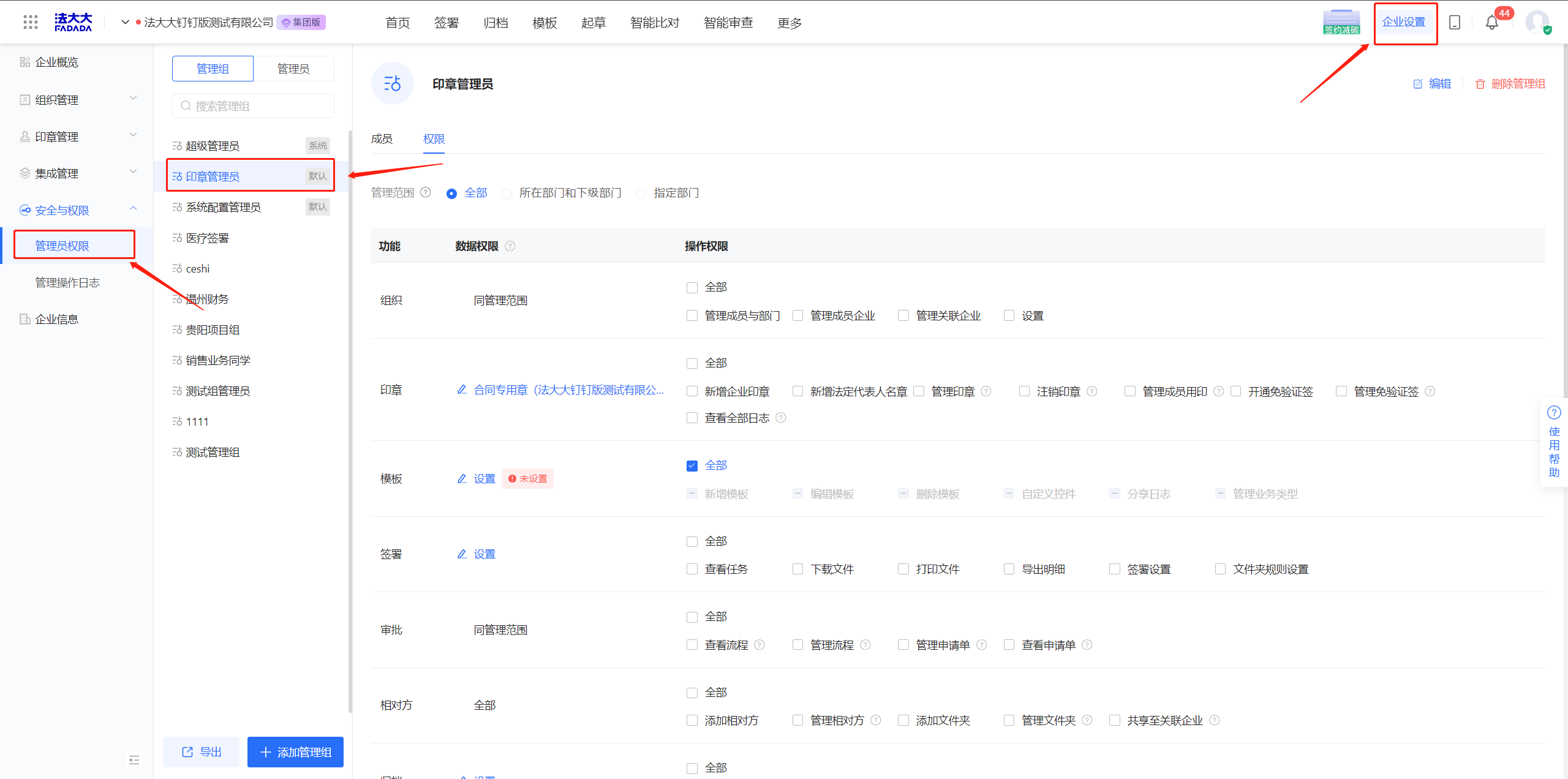Click the help icon beside 查看流程
Viewport: 1568px width, 779px height.
(x=759, y=645)
